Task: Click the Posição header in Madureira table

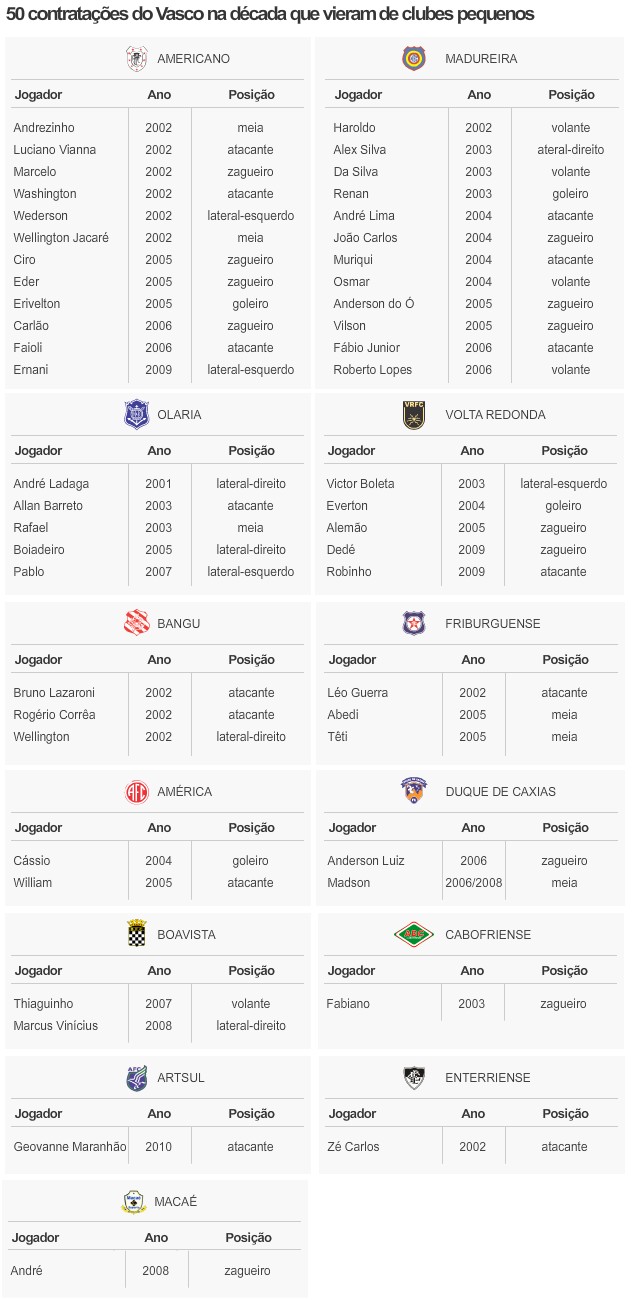Action: [571, 95]
